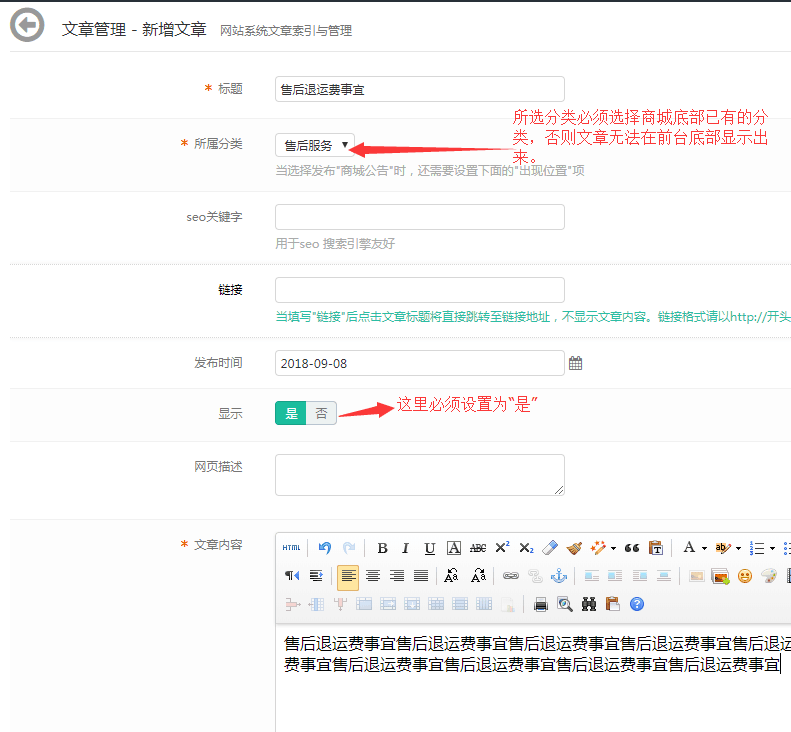The height and width of the screenshot is (732, 791).
Task: Apply character border (boxed A)
Action: pyautogui.click(x=454, y=548)
